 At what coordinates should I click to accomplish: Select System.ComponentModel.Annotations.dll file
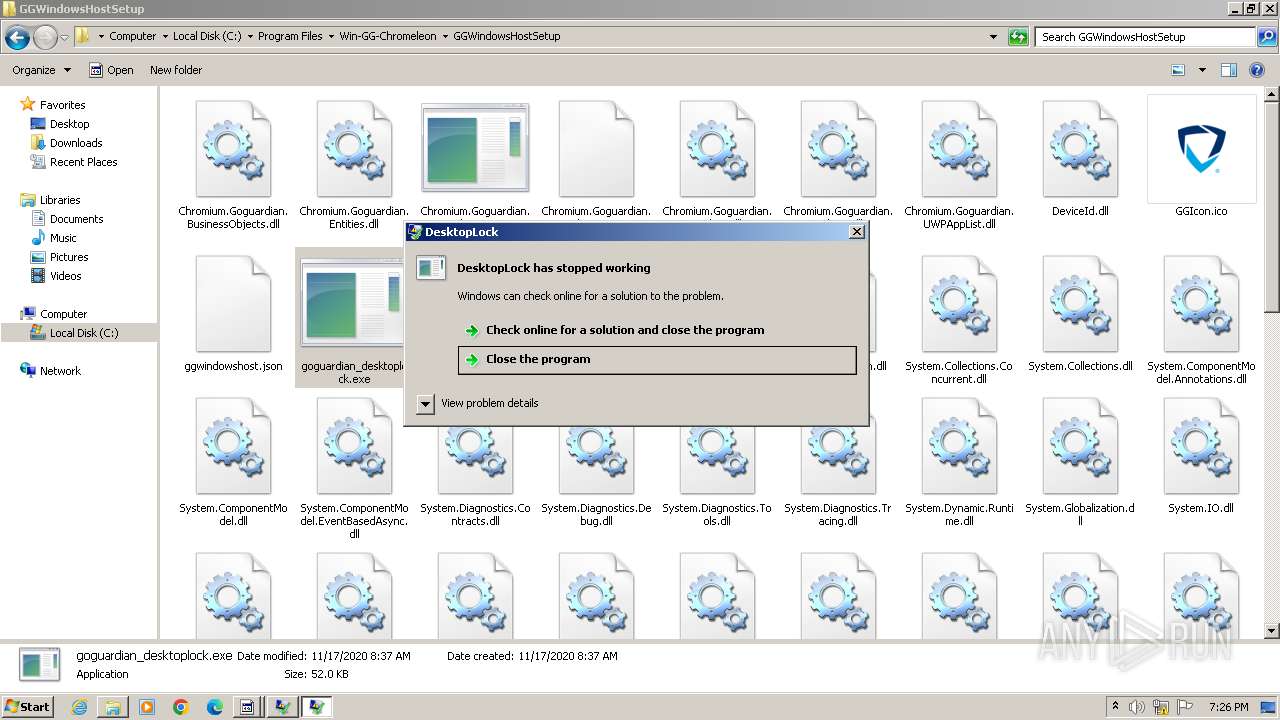pos(1201,320)
